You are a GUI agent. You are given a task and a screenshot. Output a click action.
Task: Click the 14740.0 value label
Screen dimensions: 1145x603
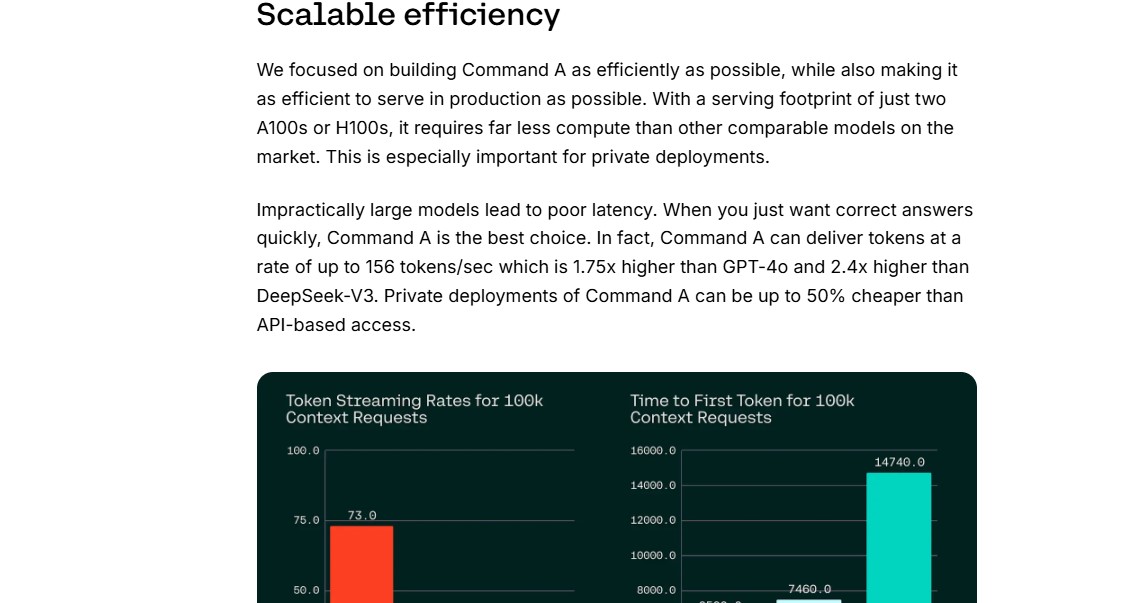tap(899, 462)
